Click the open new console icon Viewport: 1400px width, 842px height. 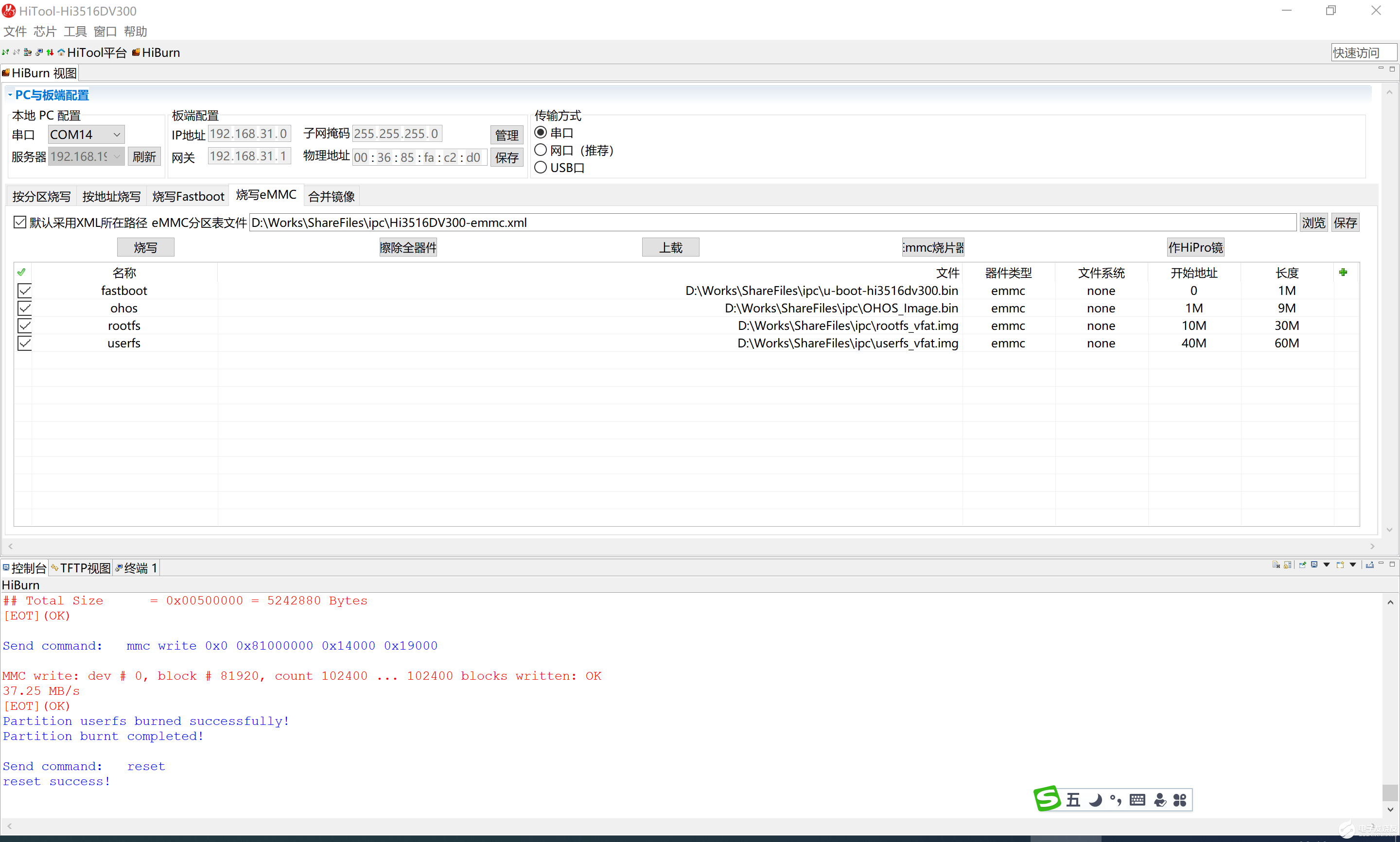coord(1340,565)
